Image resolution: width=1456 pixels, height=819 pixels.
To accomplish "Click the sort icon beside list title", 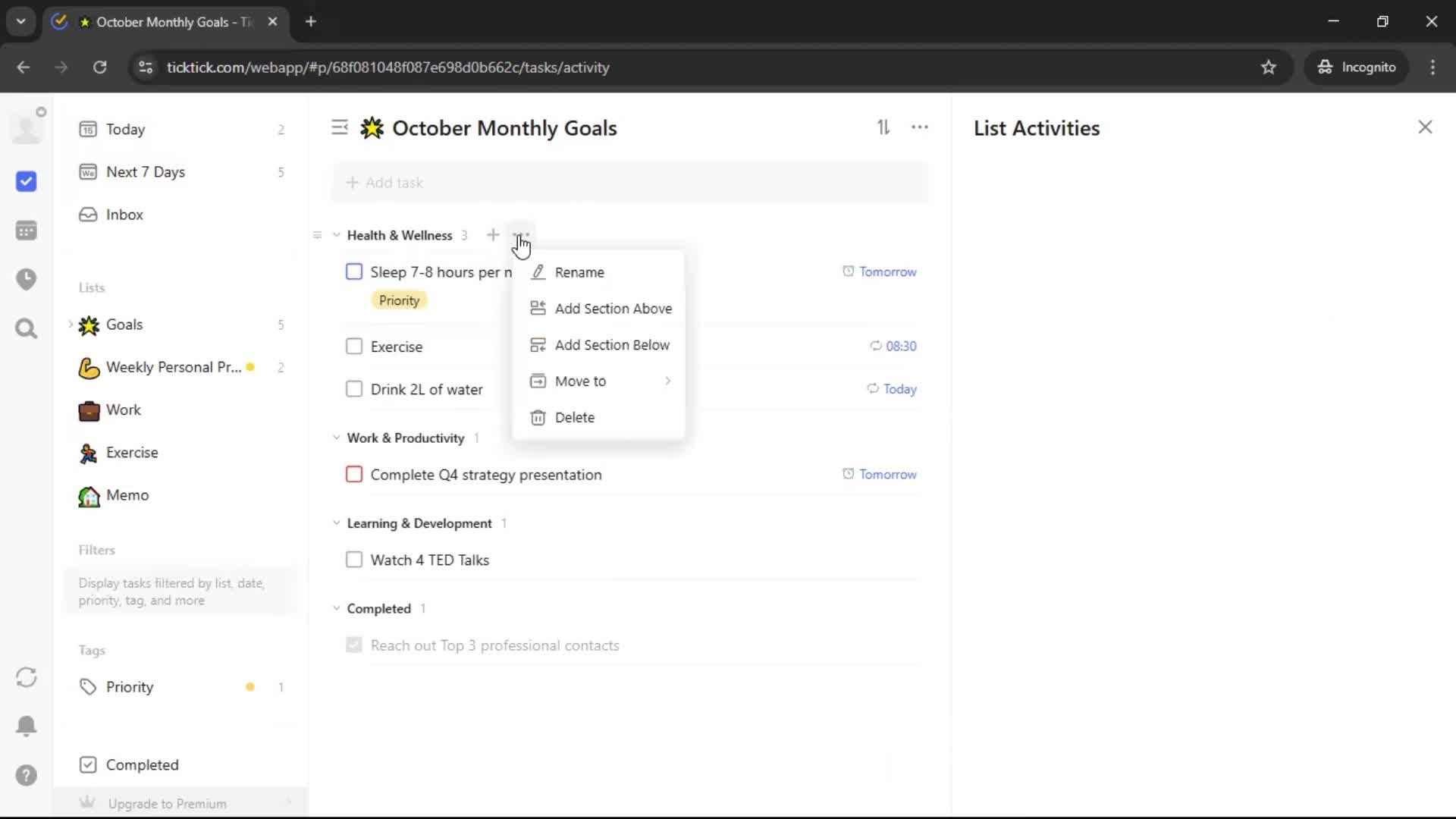I will (x=883, y=127).
